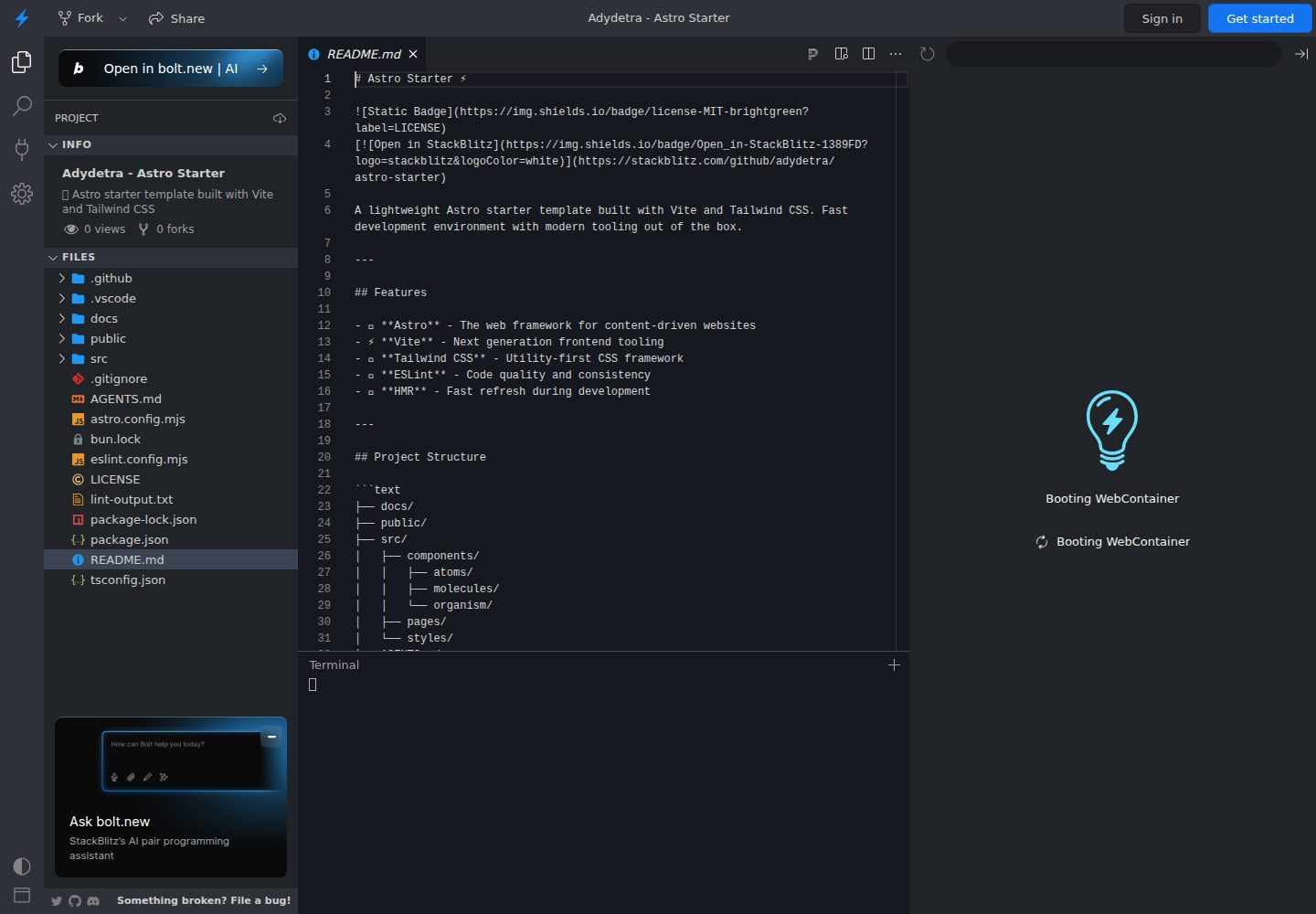
Task: Open the Twitter link icon in footer
Action: point(57,901)
